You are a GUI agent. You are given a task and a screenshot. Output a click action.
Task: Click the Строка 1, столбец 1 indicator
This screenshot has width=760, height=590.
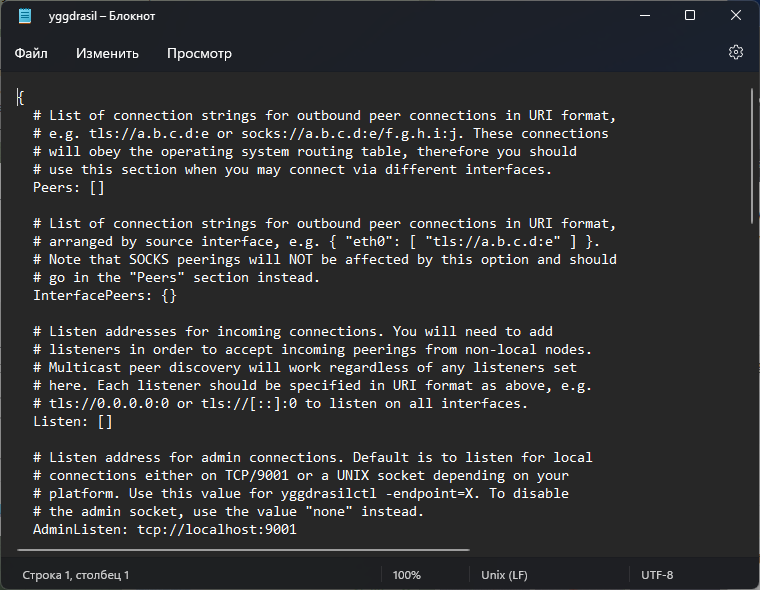click(76, 575)
